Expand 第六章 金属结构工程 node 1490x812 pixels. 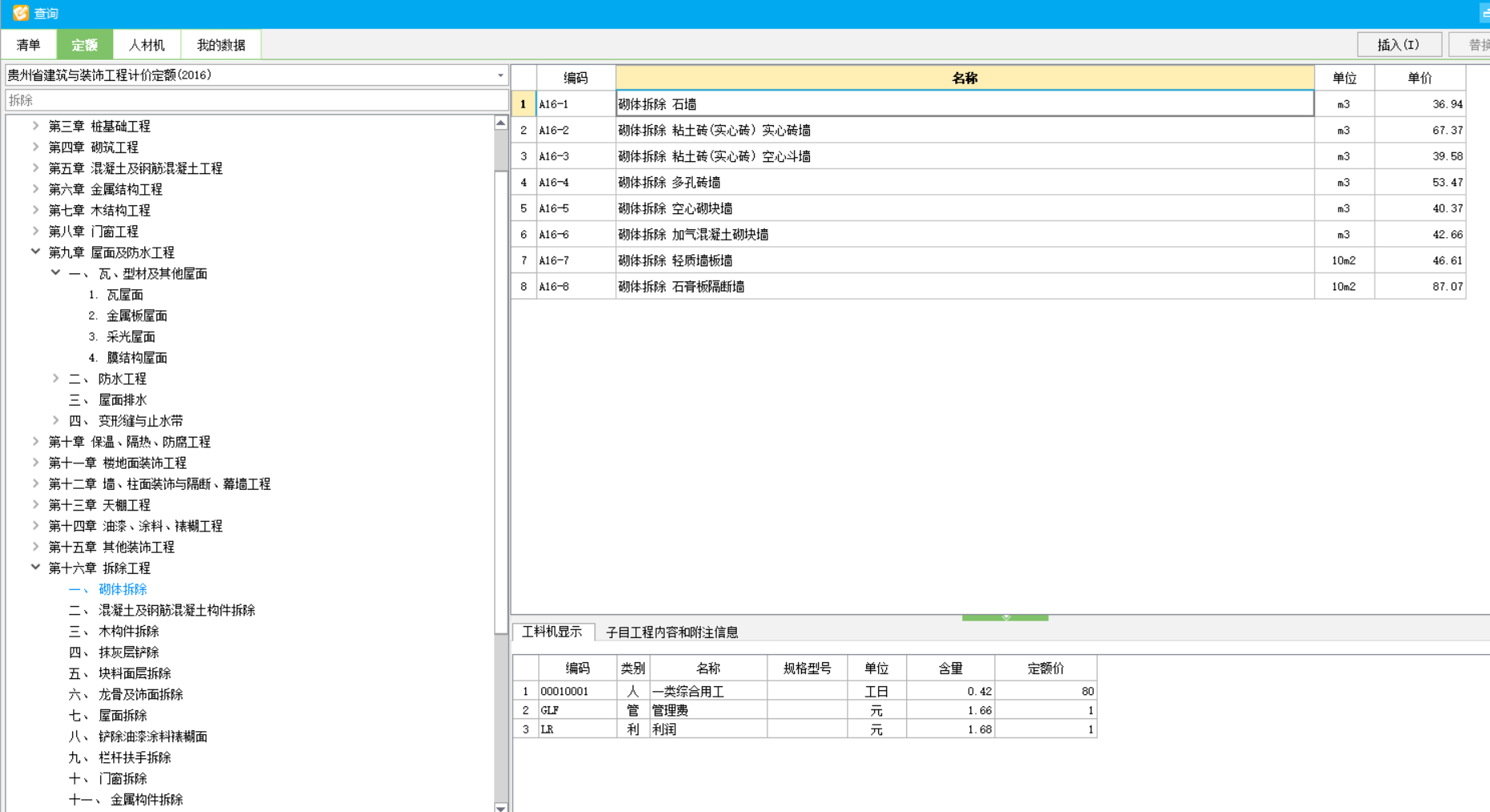pos(35,189)
